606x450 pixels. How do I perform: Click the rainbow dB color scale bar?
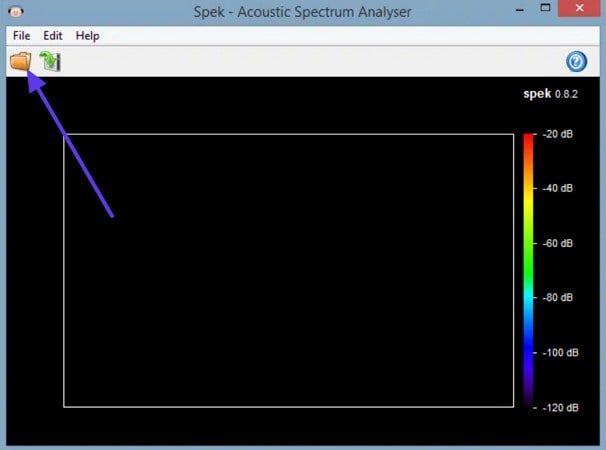pos(528,270)
